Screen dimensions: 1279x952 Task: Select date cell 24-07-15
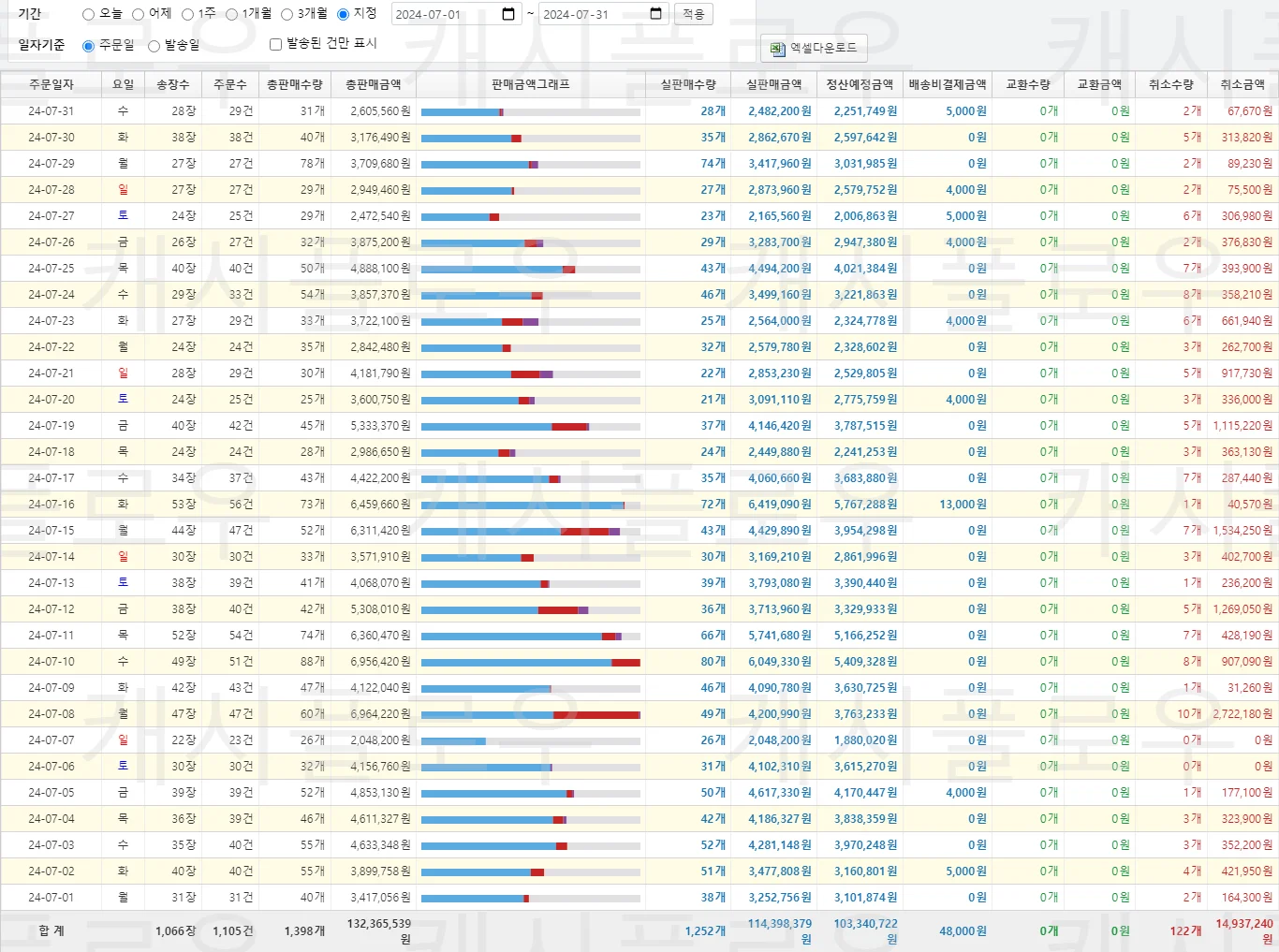click(51, 530)
